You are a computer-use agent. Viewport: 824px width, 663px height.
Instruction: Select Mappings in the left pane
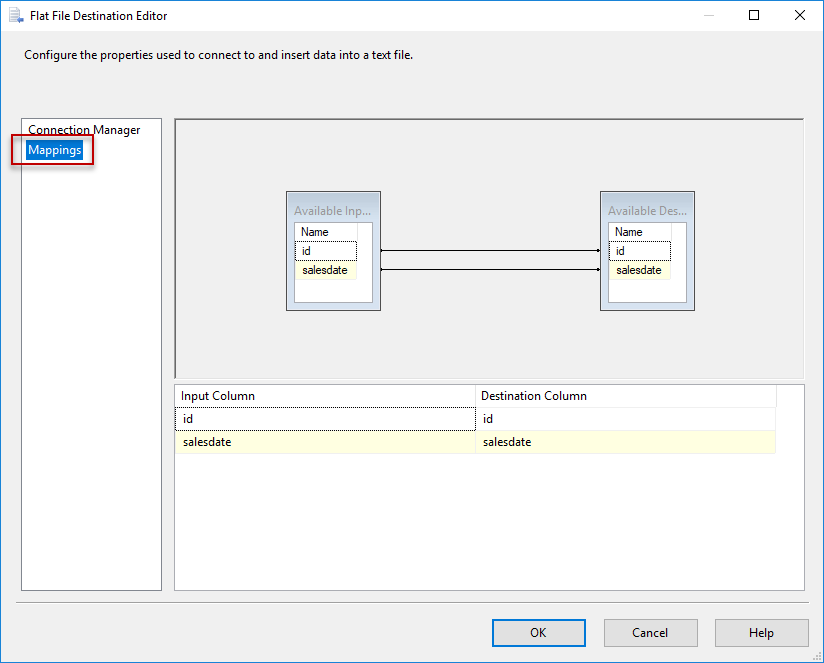(54, 149)
